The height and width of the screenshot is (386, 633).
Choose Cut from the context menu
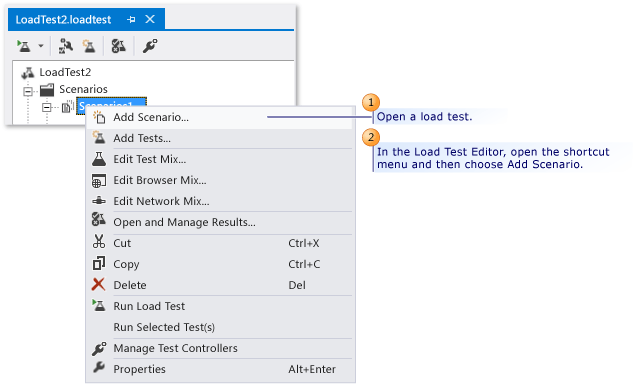click(x=220, y=243)
